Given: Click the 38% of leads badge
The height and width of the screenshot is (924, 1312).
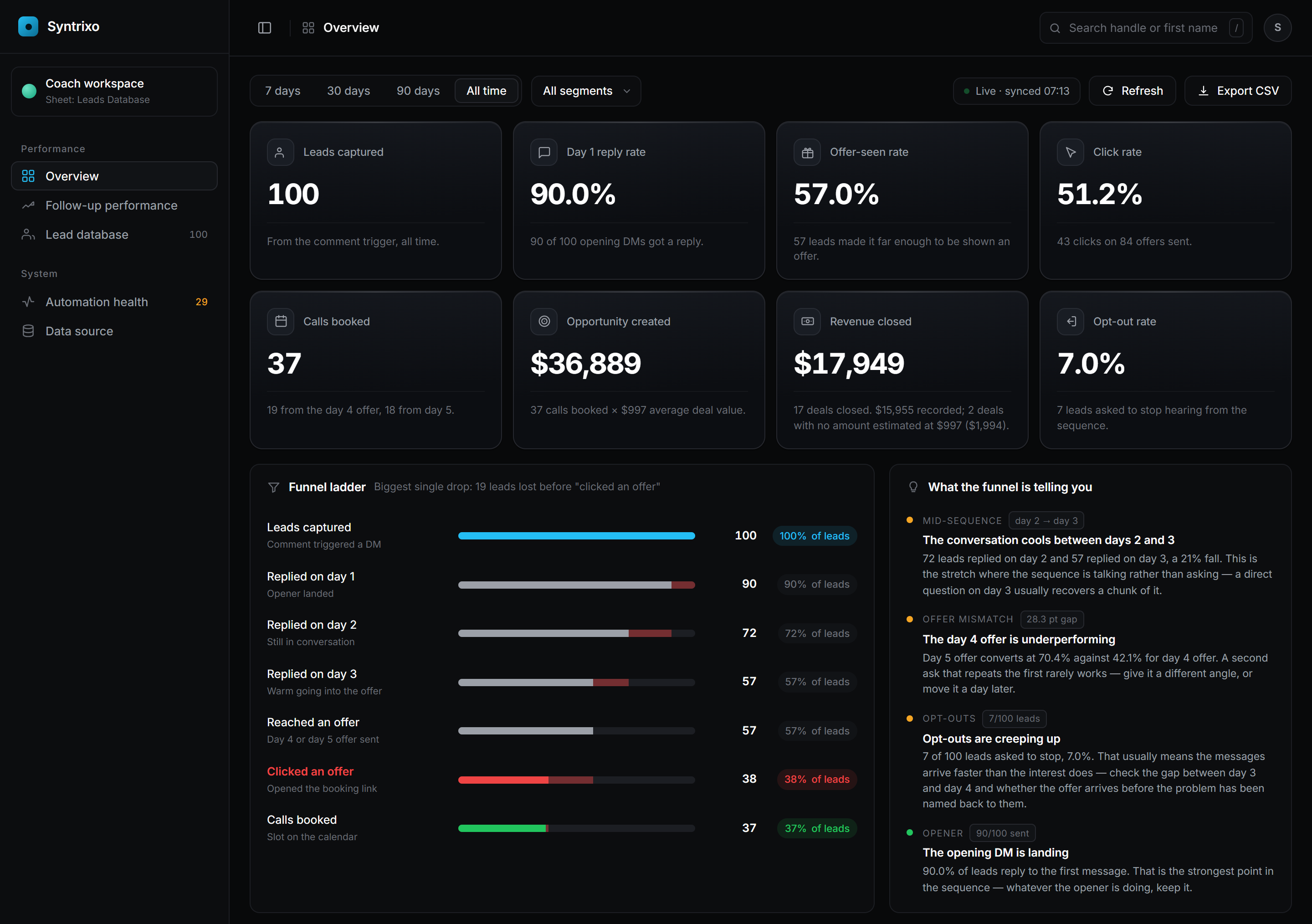Looking at the screenshot, I should tap(816, 779).
